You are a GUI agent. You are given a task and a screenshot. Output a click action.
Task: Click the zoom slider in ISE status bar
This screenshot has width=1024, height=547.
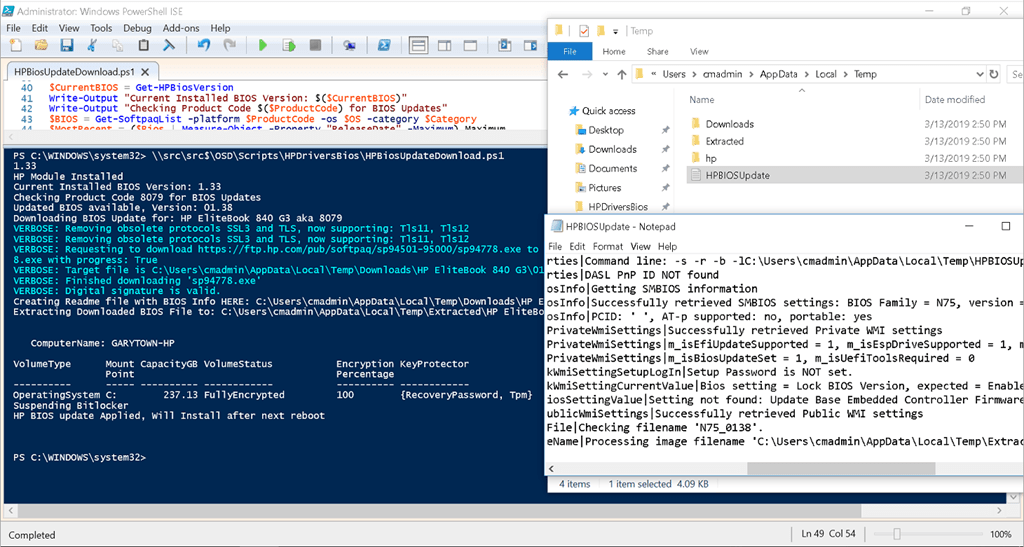(x=897, y=534)
